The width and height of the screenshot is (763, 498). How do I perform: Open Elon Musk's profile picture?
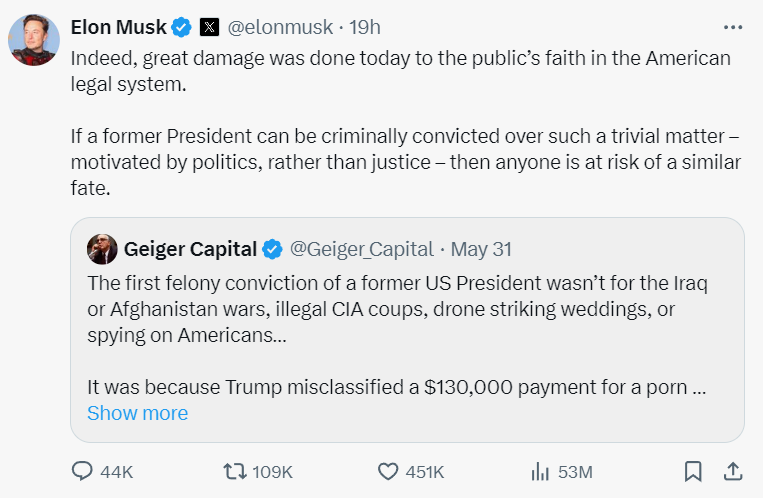point(32,41)
